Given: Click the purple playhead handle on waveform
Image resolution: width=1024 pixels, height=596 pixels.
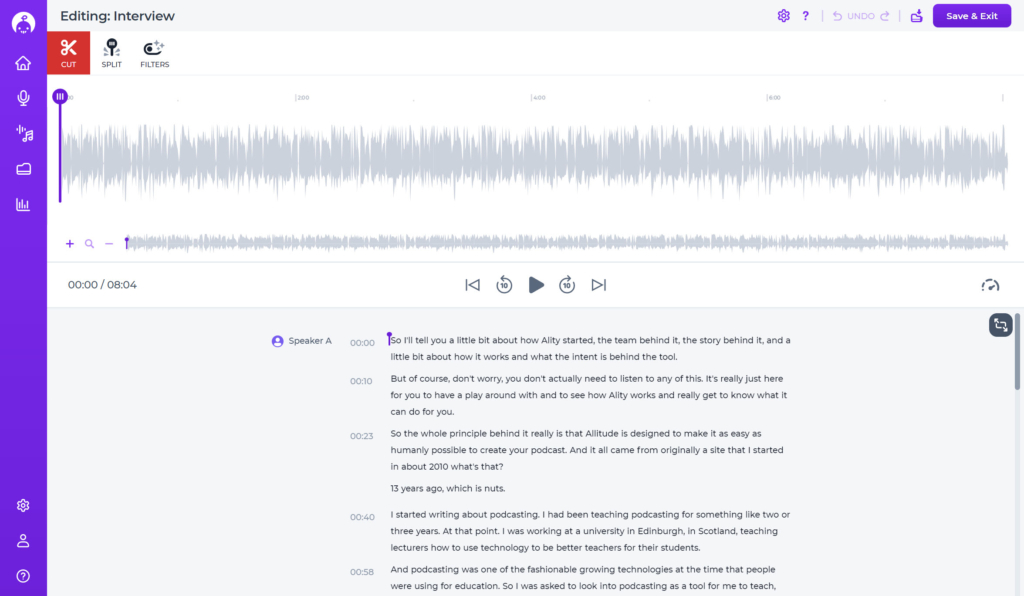Looking at the screenshot, I should tap(60, 97).
